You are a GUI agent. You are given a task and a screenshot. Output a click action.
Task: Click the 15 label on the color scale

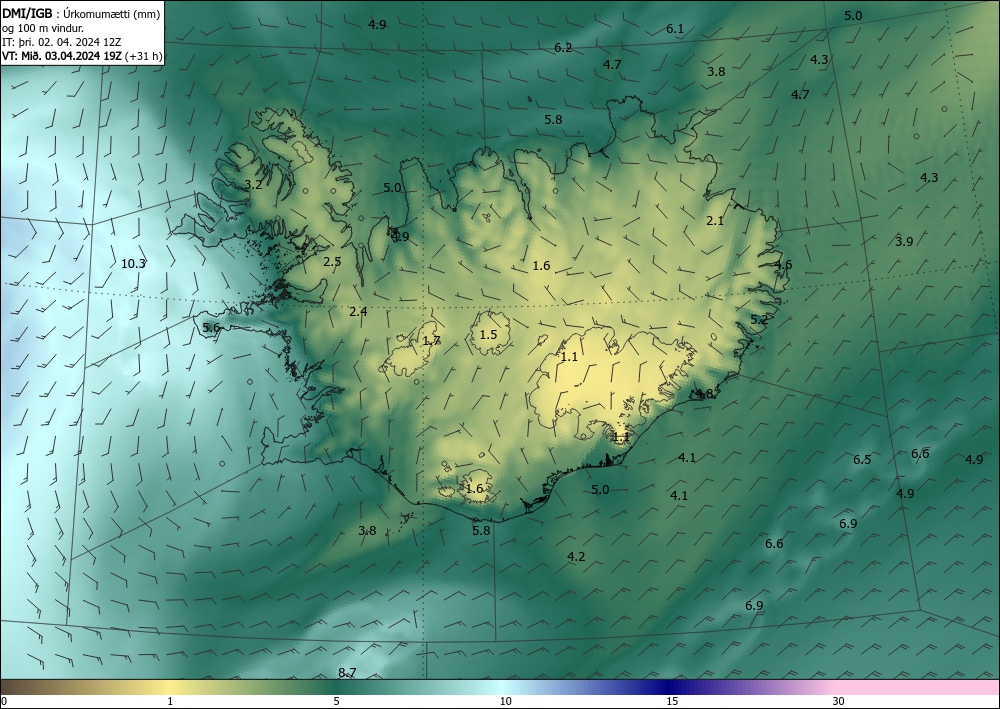tap(672, 701)
